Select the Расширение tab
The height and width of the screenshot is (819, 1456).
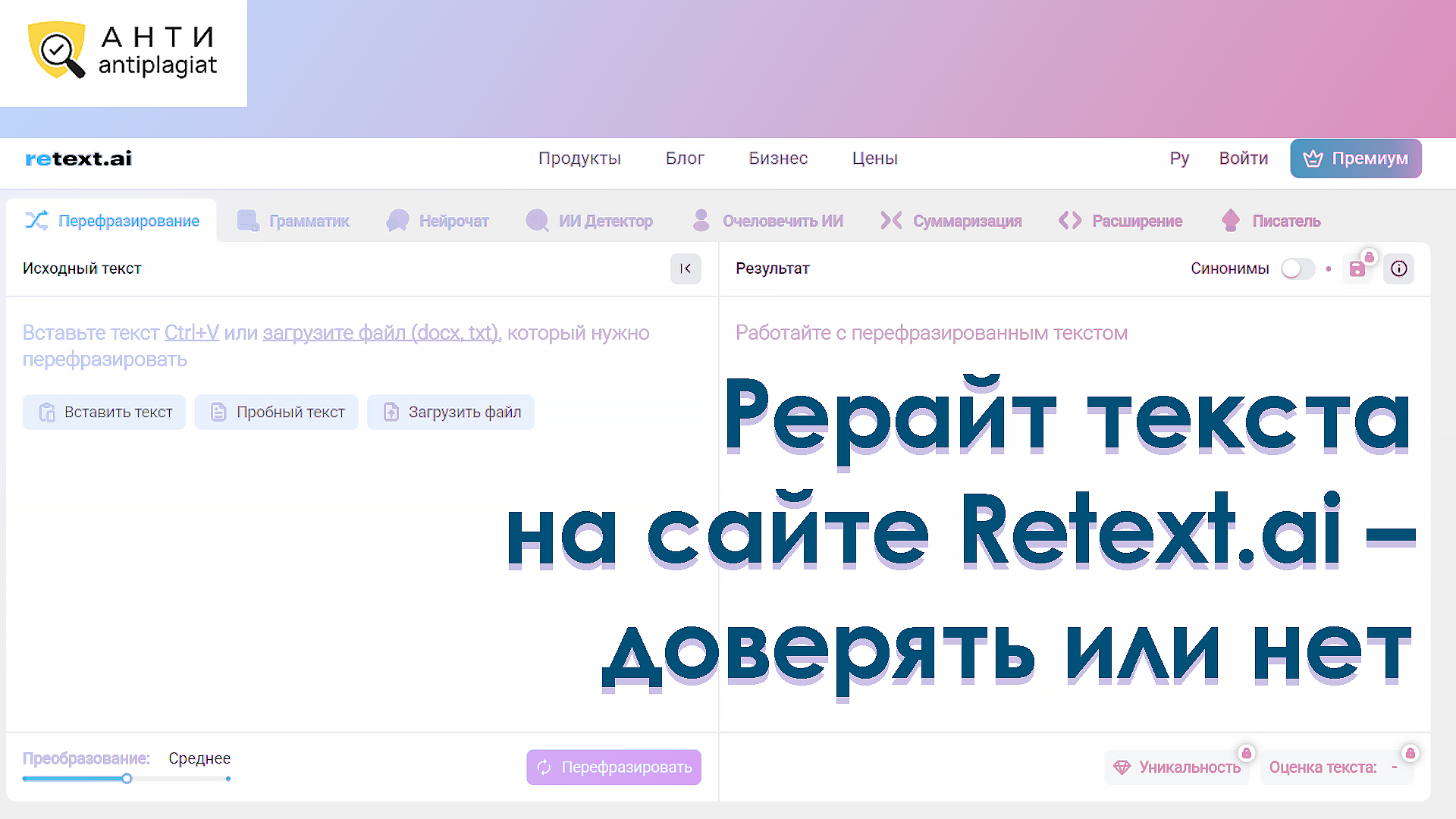[1121, 221]
